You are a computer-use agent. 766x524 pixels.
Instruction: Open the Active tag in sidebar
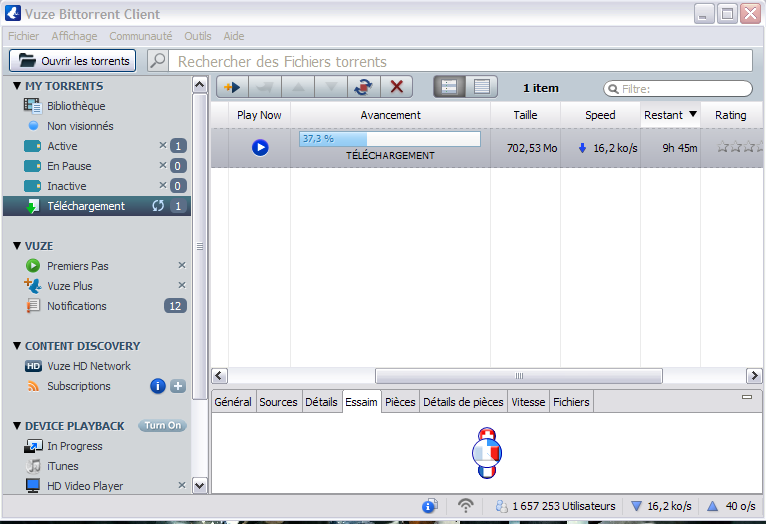tap(62, 146)
